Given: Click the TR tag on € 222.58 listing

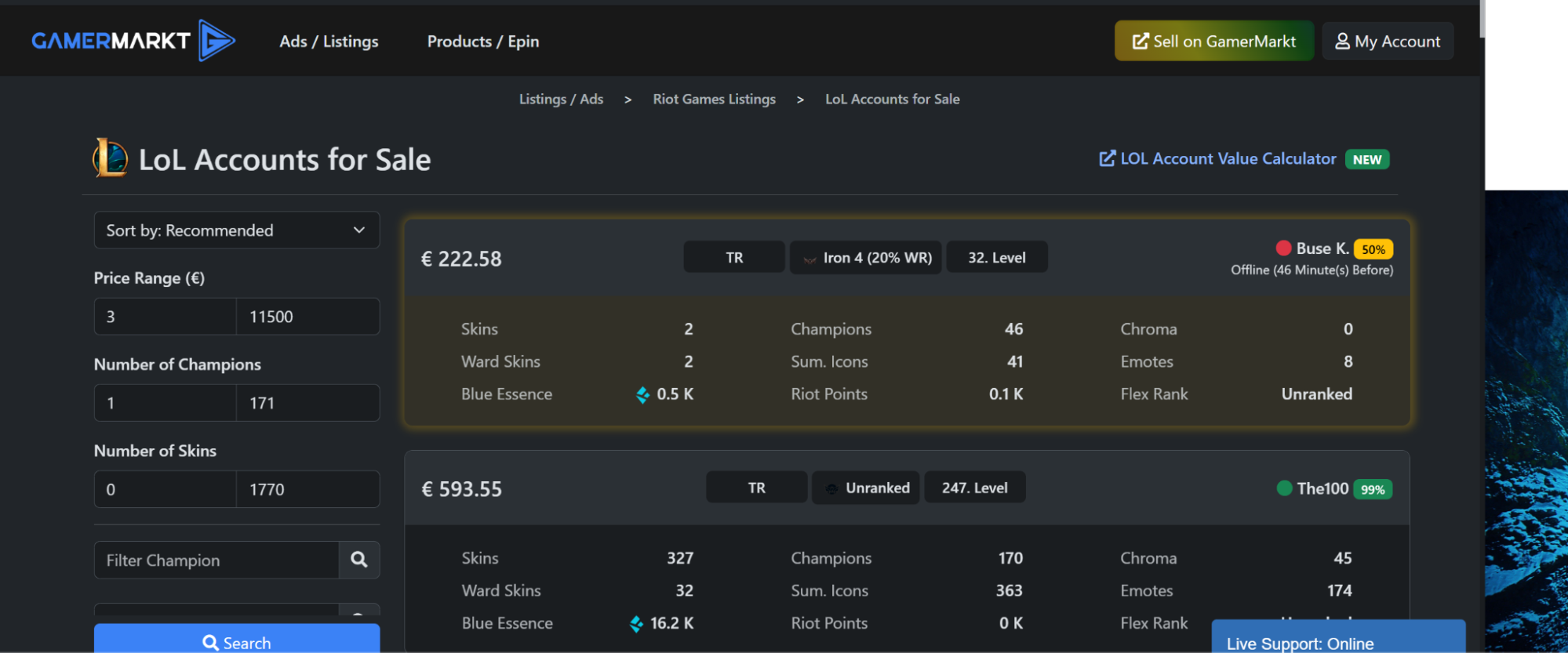Looking at the screenshot, I should (734, 257).
